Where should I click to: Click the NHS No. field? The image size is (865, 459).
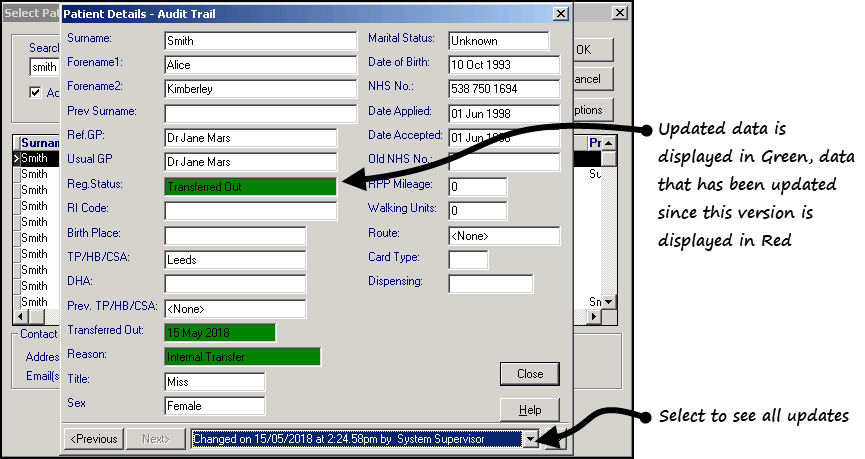[503, 89]
